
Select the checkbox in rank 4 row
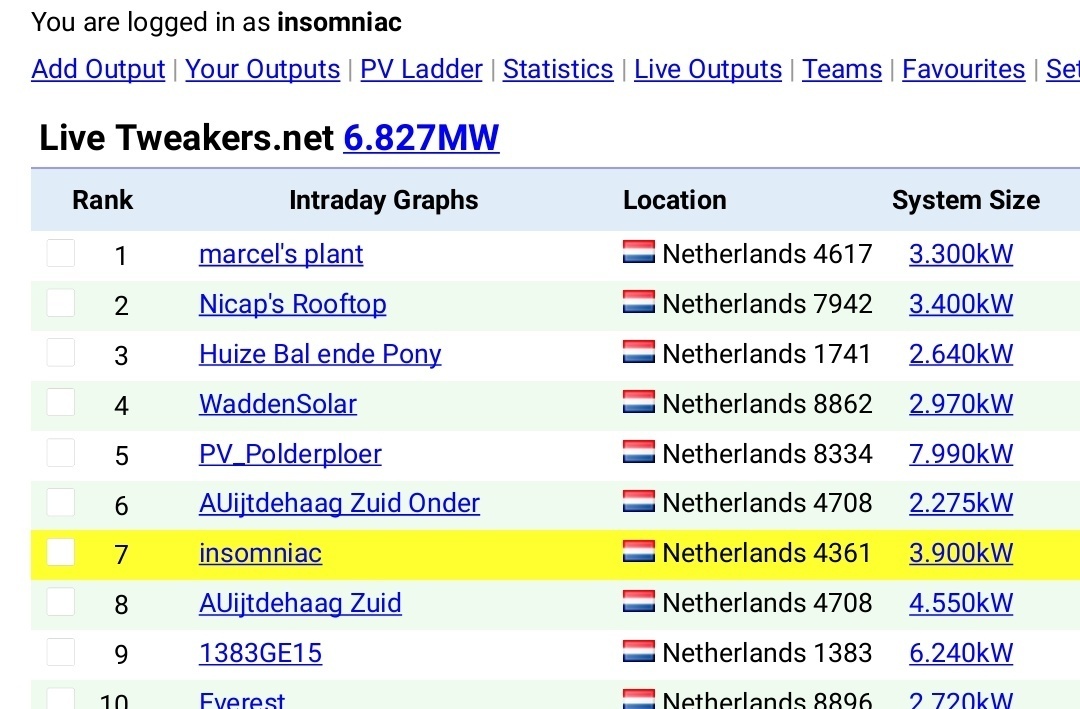click(61, 403)
